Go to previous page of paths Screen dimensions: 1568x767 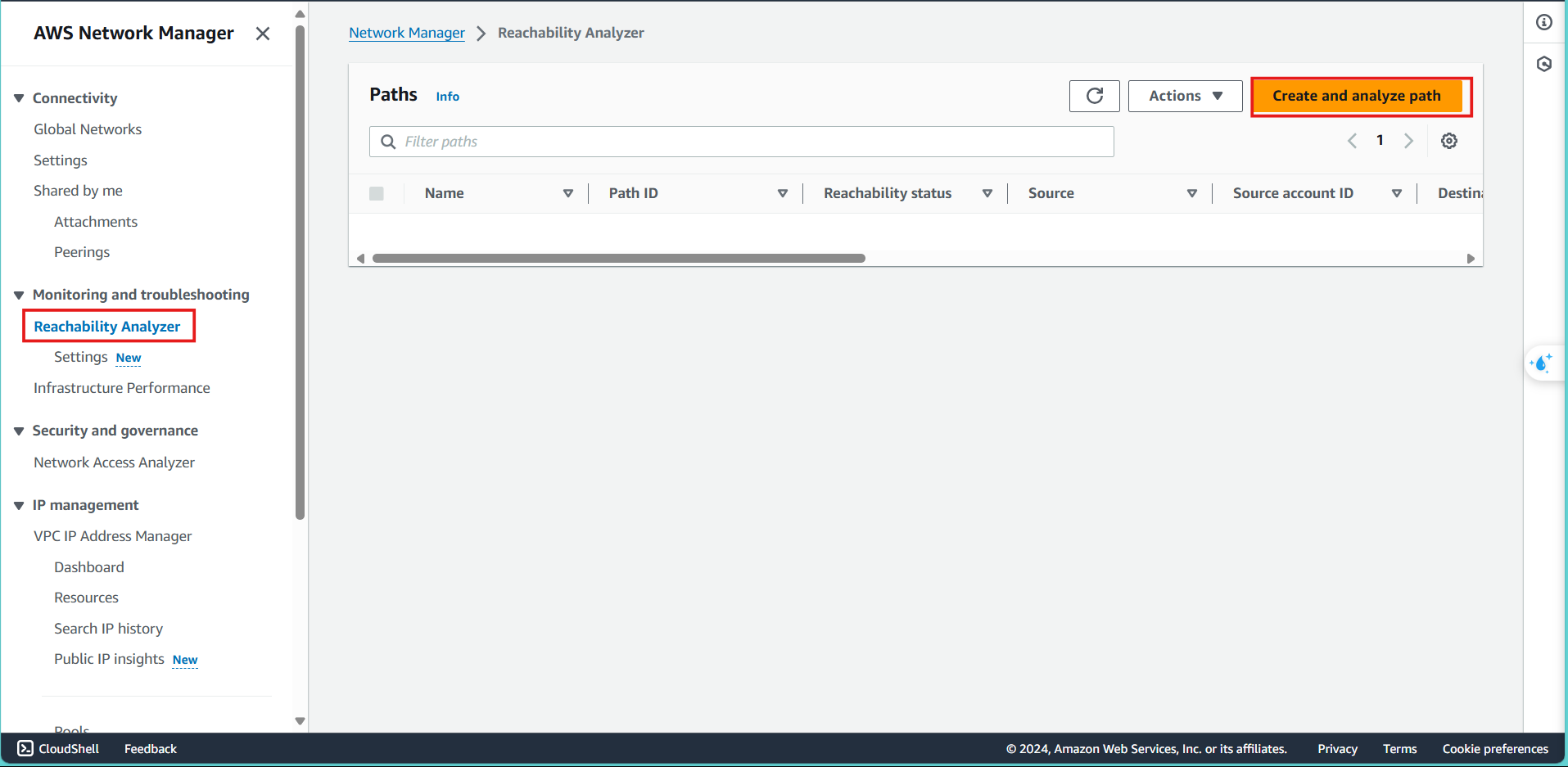pyautogui.click(x=1352, y=141)
